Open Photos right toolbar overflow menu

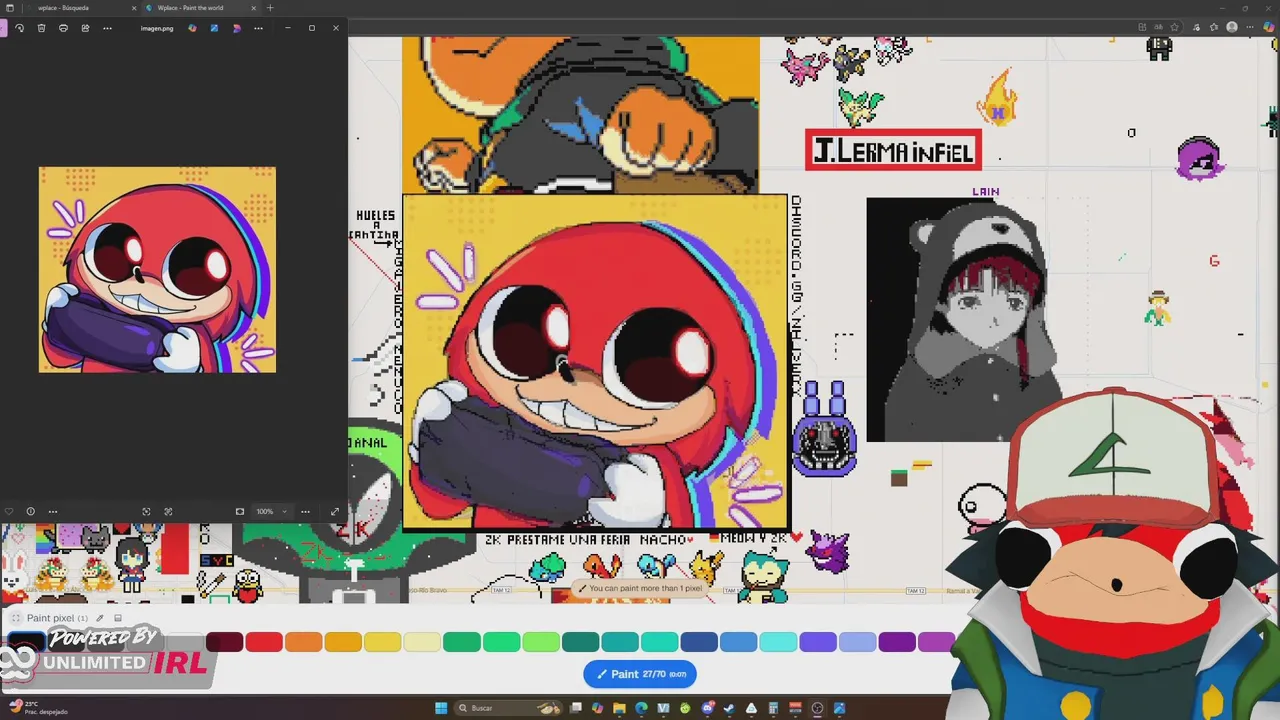pos(258,28)
